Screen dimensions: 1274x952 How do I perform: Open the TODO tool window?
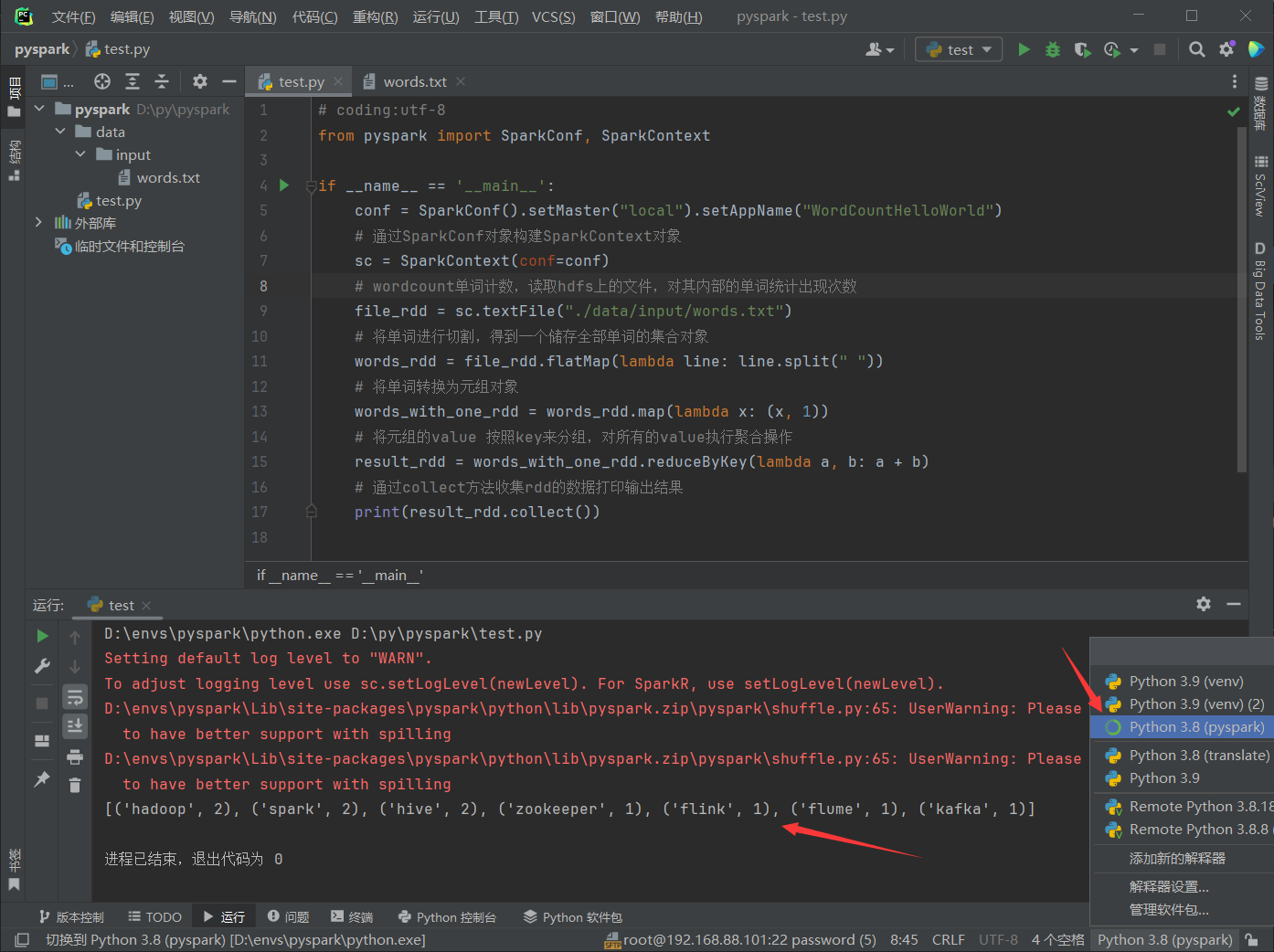[x=154, y=916]
